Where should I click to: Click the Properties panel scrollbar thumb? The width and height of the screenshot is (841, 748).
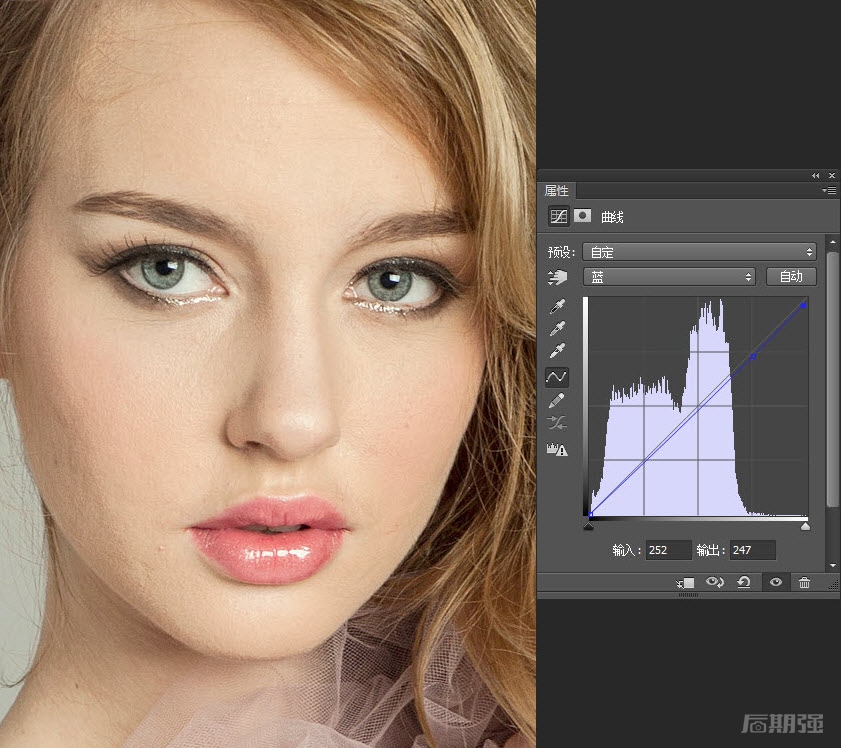pos(832,379)
